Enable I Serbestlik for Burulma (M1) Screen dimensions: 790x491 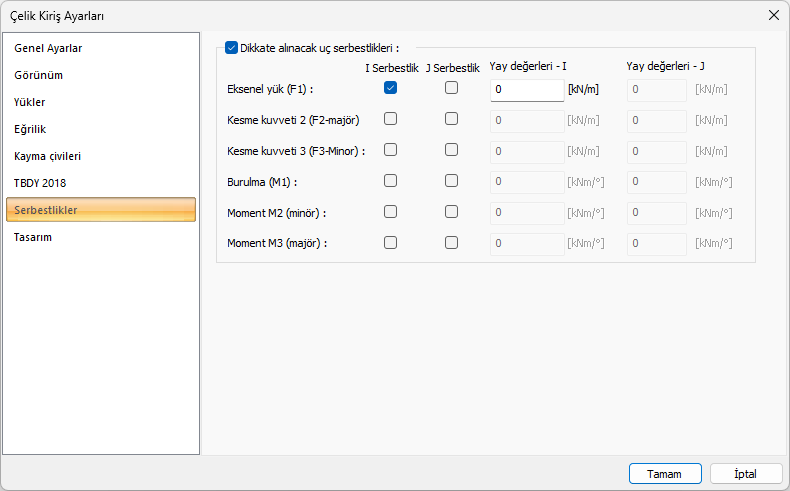(x=391, y=181)
